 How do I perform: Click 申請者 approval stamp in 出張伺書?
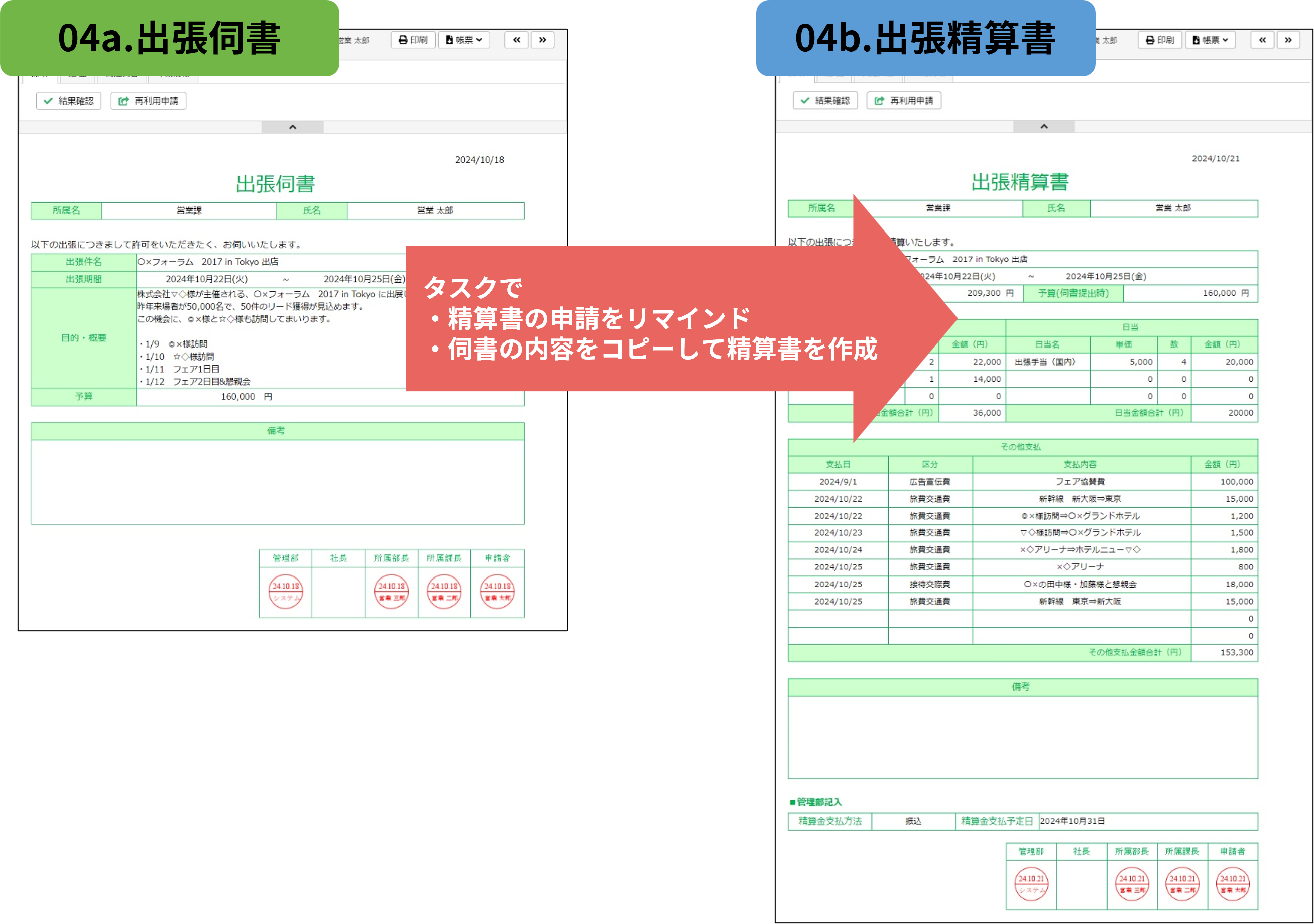[x=497, y=592]
